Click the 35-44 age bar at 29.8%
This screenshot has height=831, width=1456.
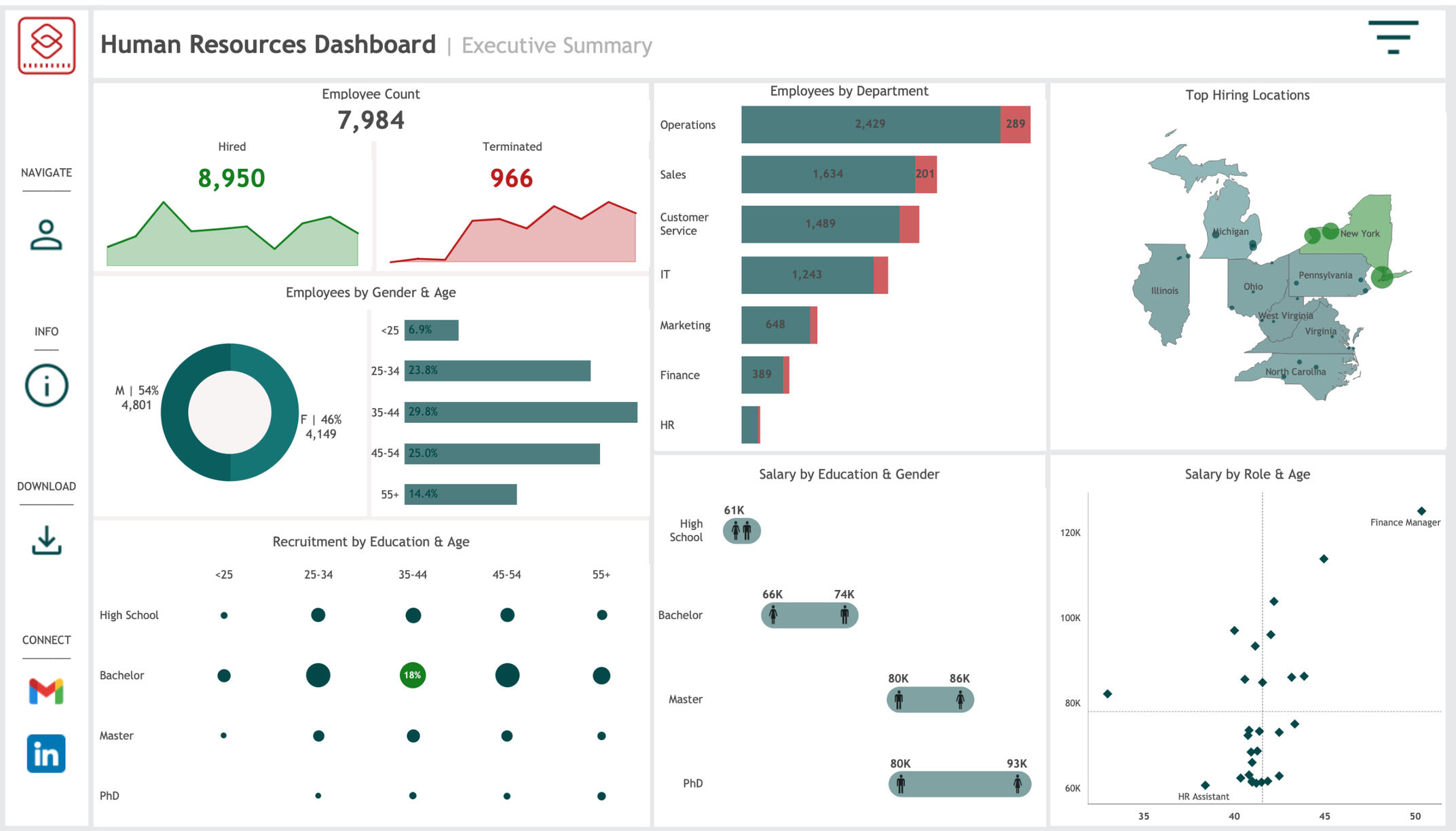[521, 412]
